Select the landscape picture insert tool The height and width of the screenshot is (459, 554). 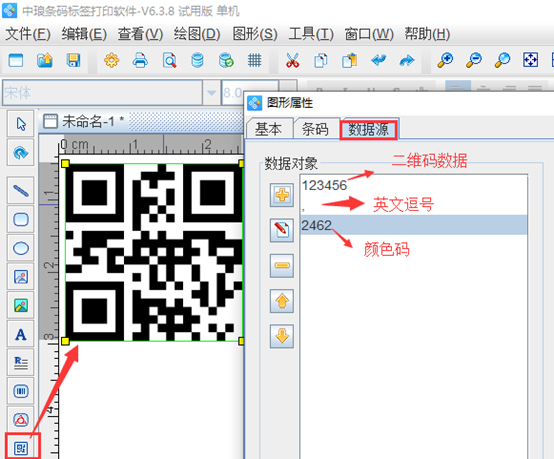coord(21,305)
